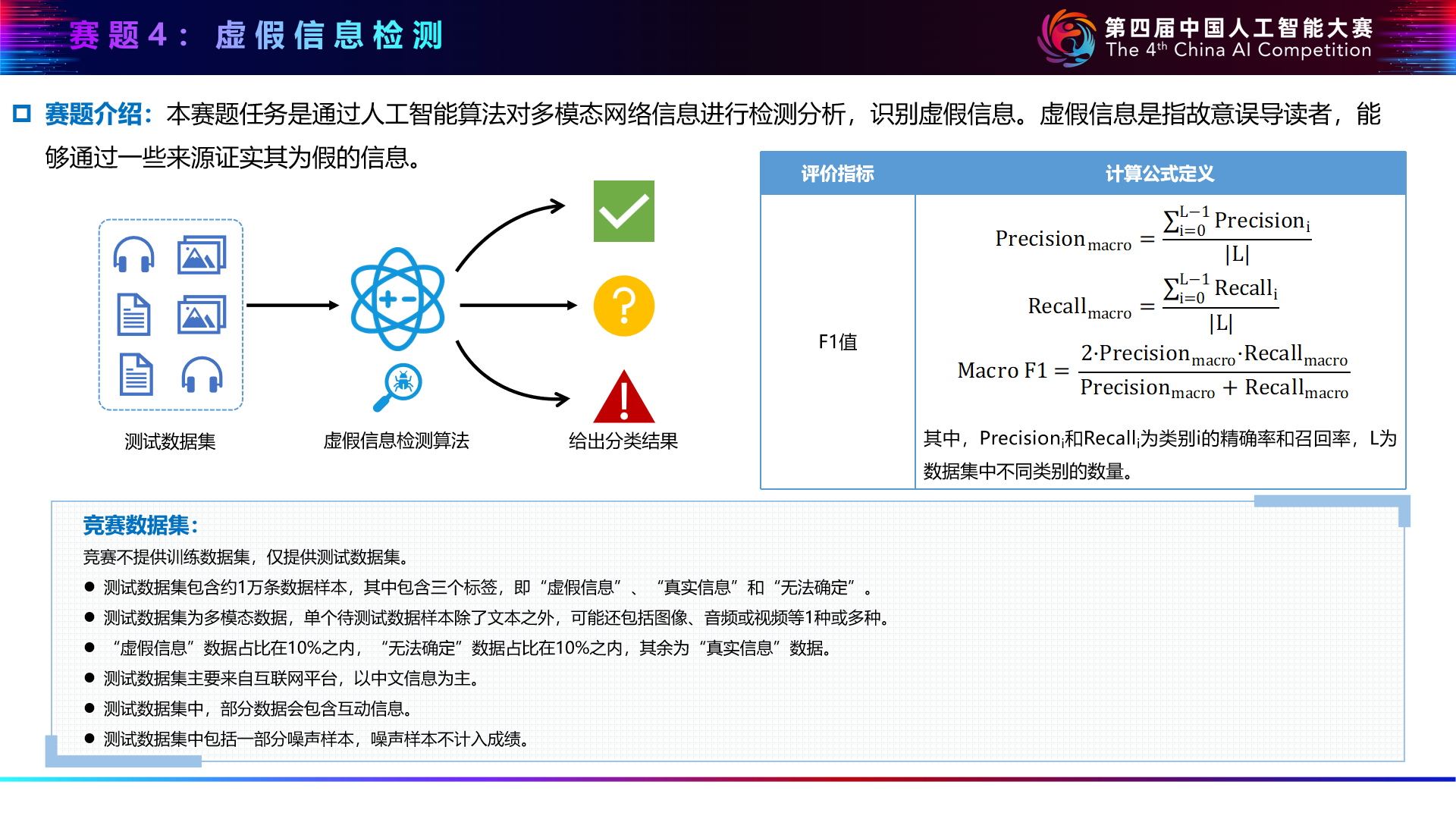Click the table header 评价指标
This screenshot has height=819, width=1456.
(837, 174)
